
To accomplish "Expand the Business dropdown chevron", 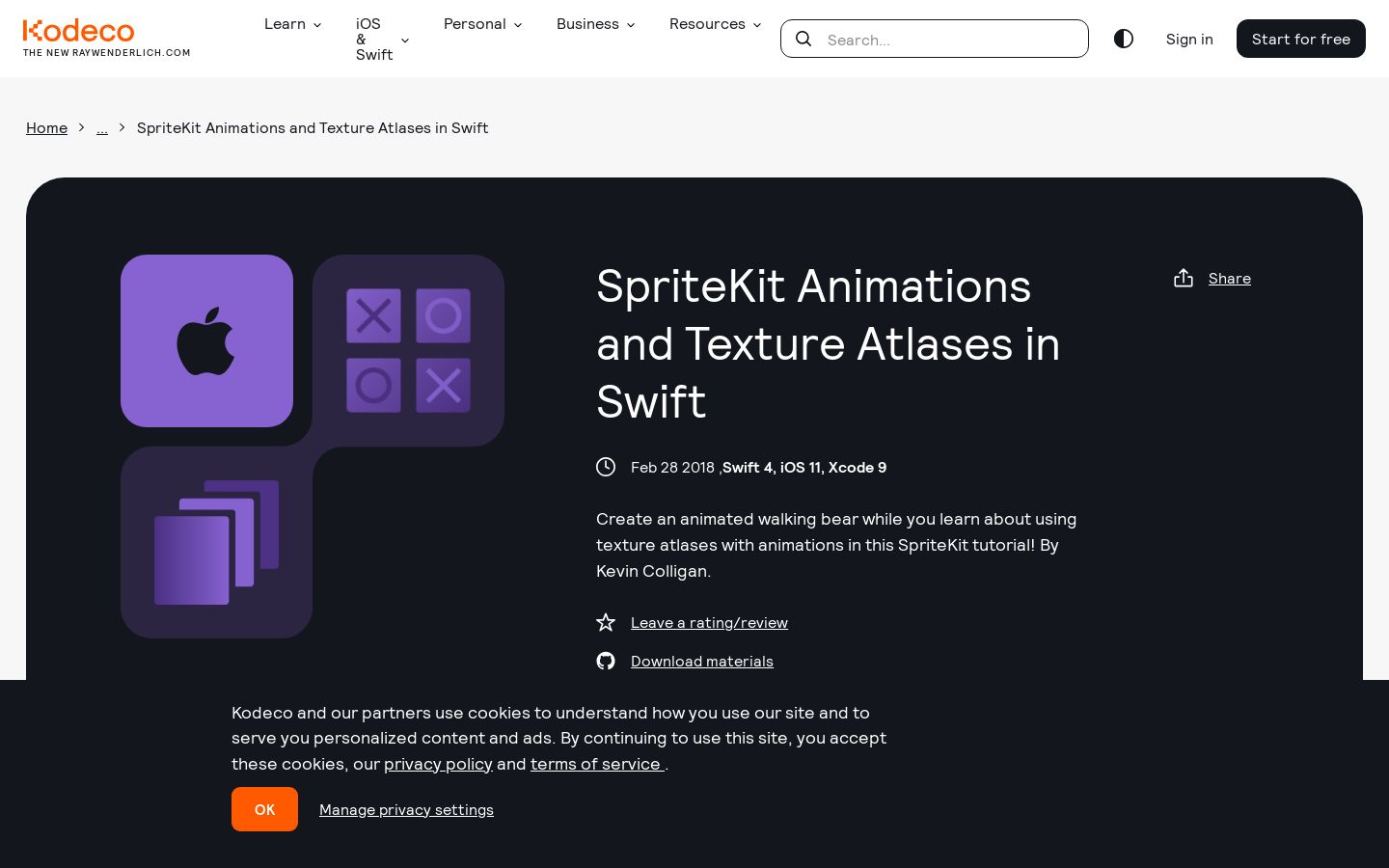I will pos(631,25).
